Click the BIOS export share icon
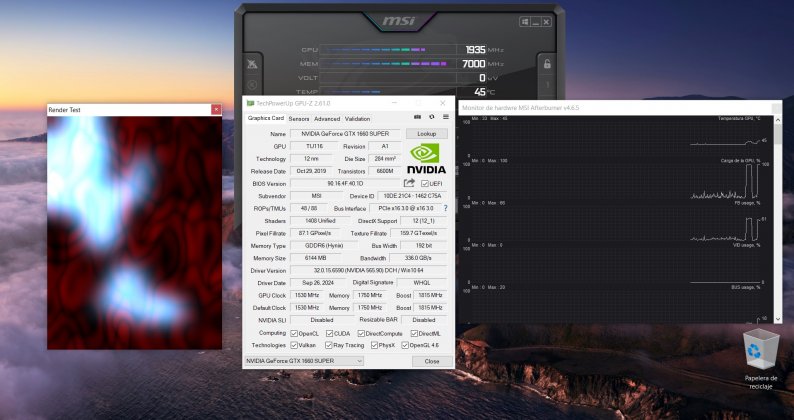 409,183
